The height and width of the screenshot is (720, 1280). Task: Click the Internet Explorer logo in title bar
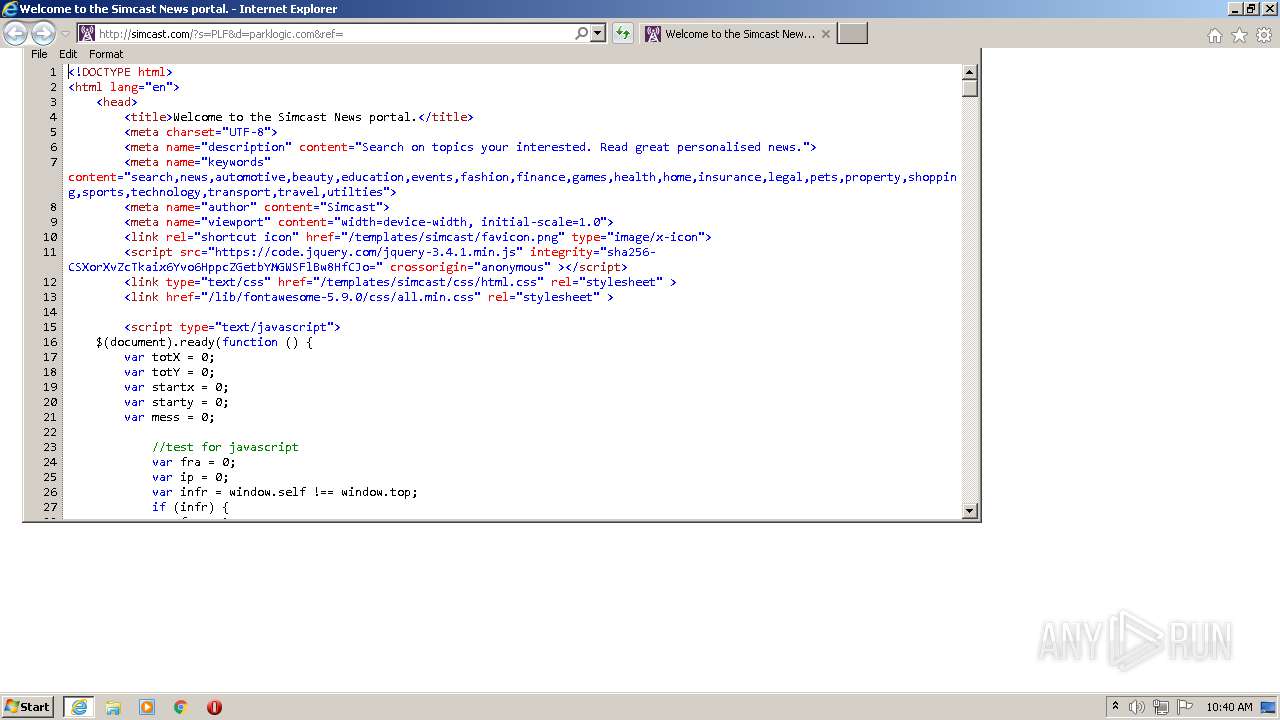[x=10, y=9]
